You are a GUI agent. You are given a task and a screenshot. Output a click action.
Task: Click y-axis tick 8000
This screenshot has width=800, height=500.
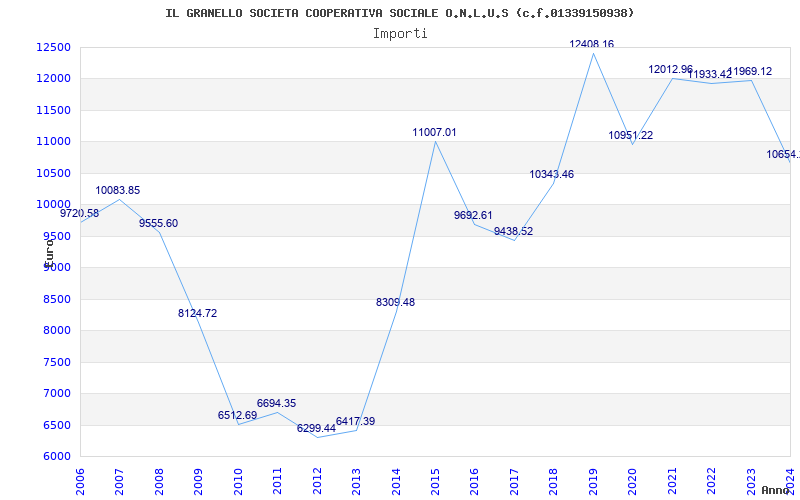56,331
